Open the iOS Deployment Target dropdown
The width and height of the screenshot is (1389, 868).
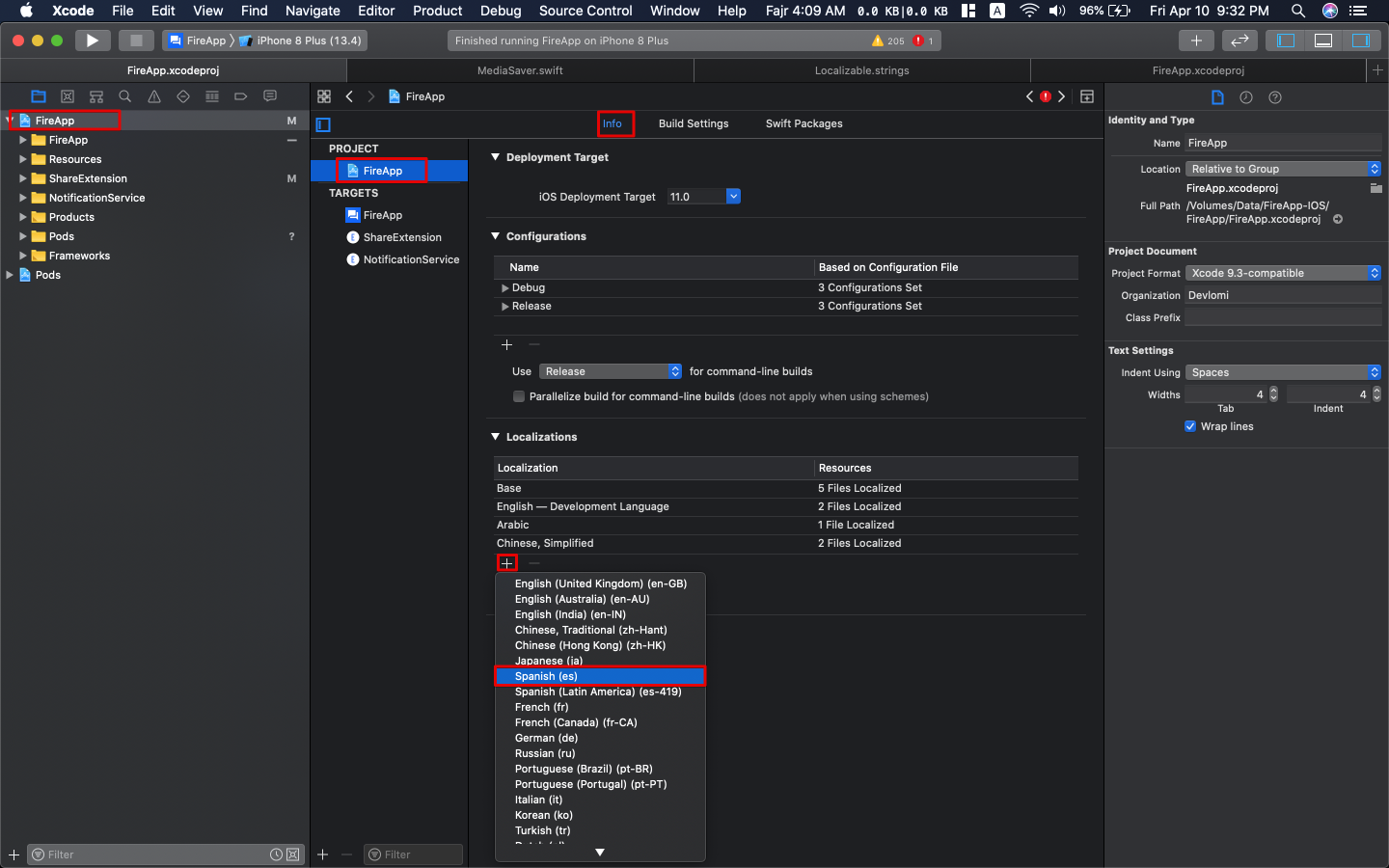coord(733,197)
